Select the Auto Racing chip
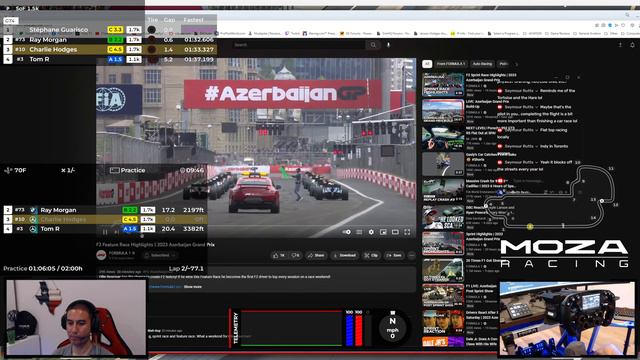Image resolution: width=640 pixels, height=360 pixels. tap(482, 64)
